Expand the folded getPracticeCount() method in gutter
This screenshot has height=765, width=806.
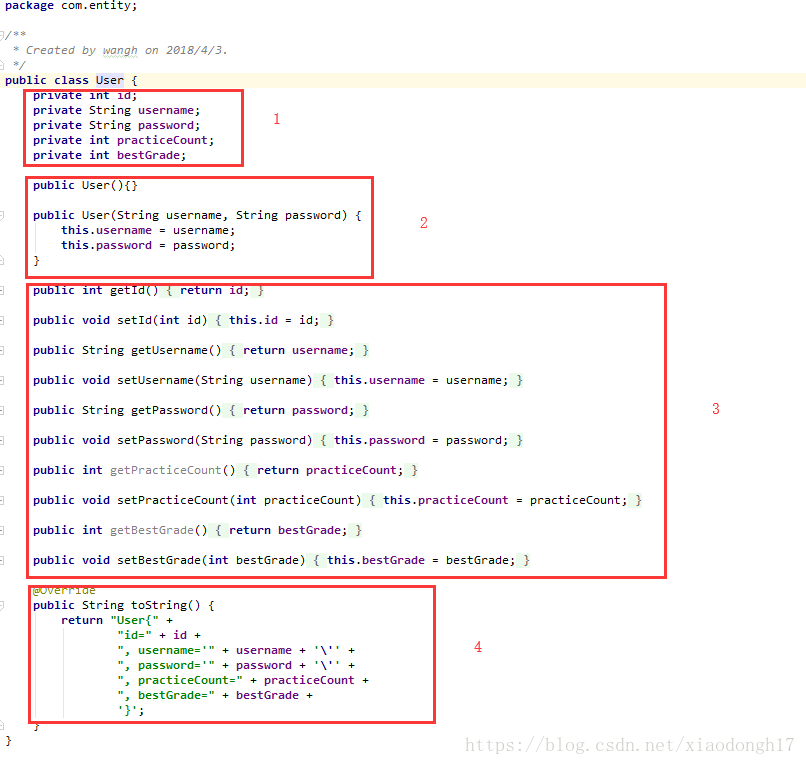coord(2,470)
